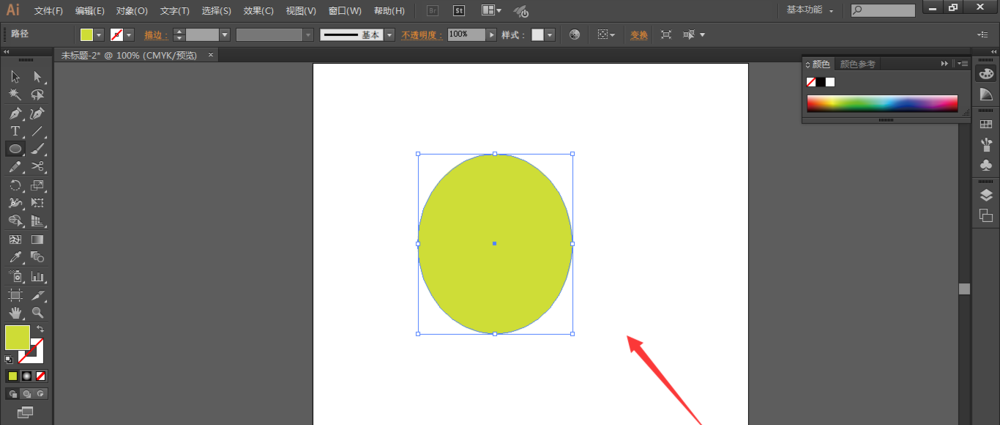
Task: Open the 文字(T) menu
Action: click(x=175, y=11)
